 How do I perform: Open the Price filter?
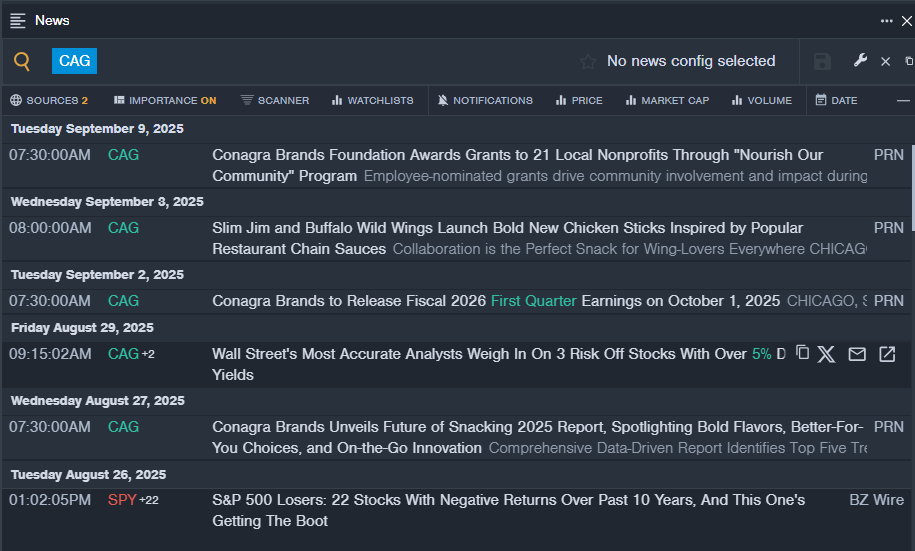(579, 100)
